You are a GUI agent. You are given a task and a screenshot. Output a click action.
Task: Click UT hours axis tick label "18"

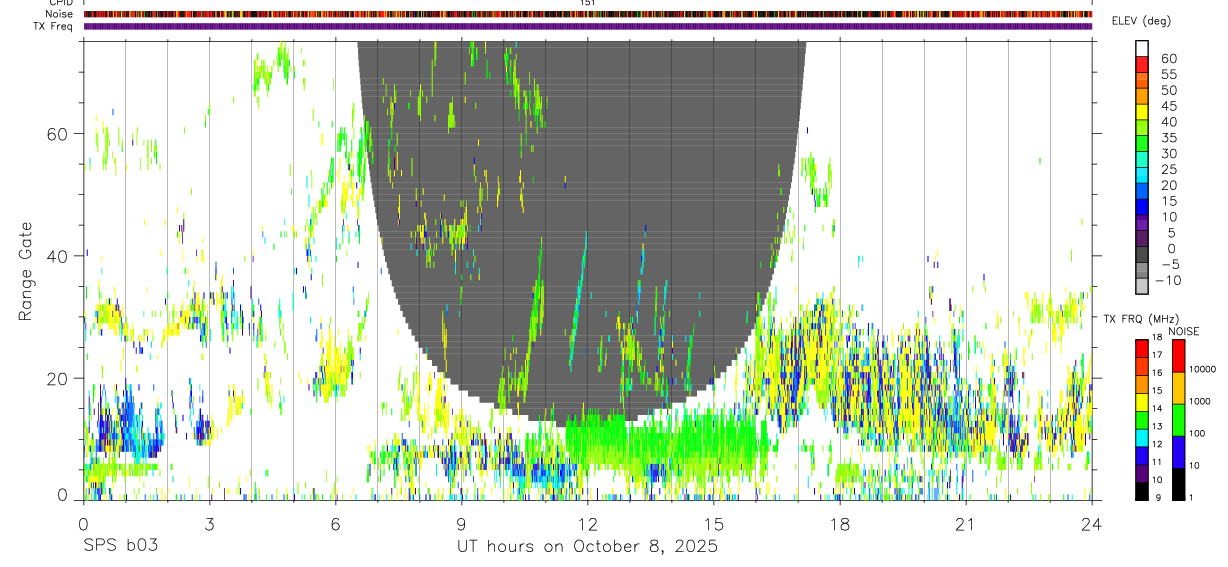tap(840, 523)
